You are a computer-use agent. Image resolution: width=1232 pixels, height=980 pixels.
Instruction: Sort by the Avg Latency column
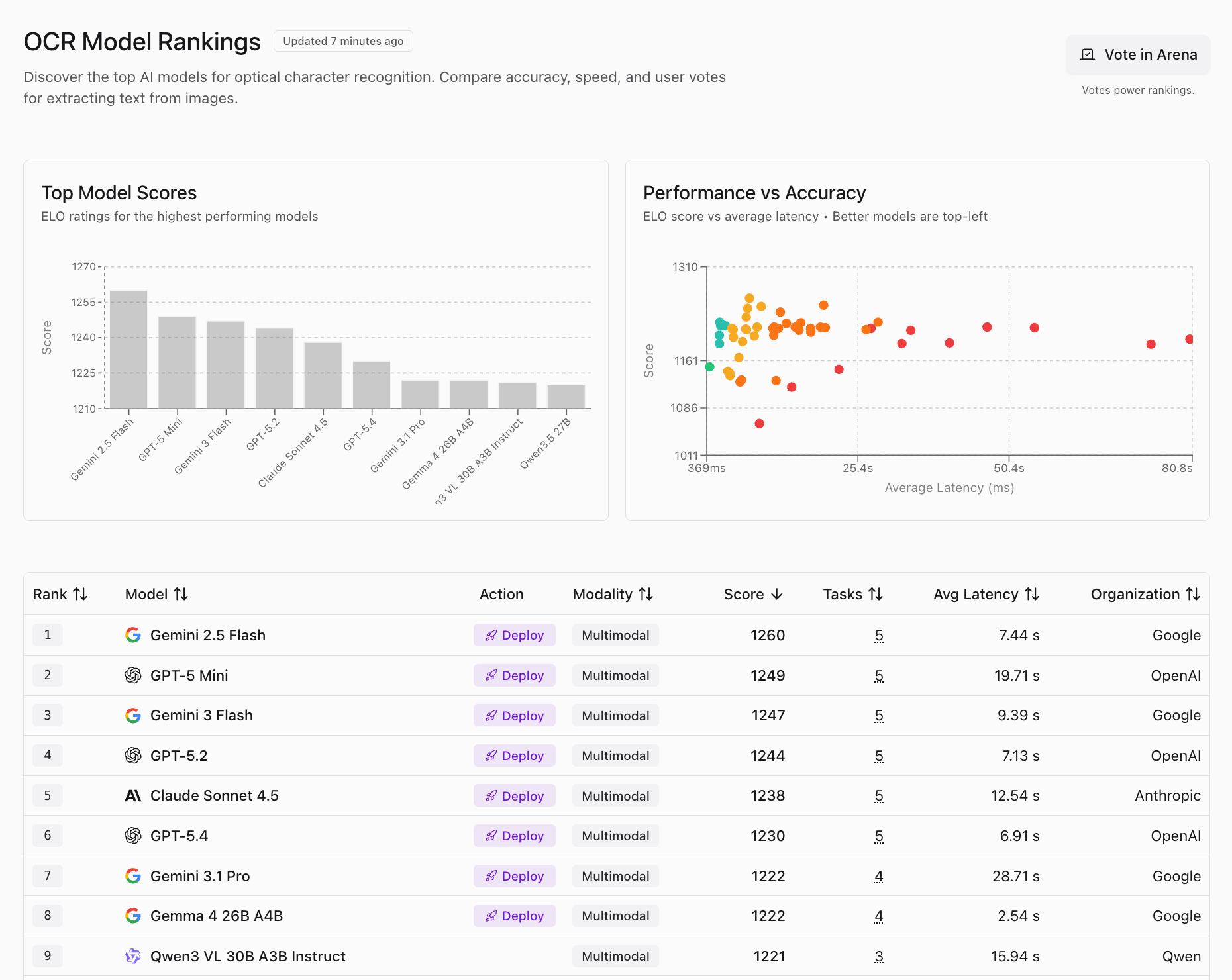[x=986, y=594]
